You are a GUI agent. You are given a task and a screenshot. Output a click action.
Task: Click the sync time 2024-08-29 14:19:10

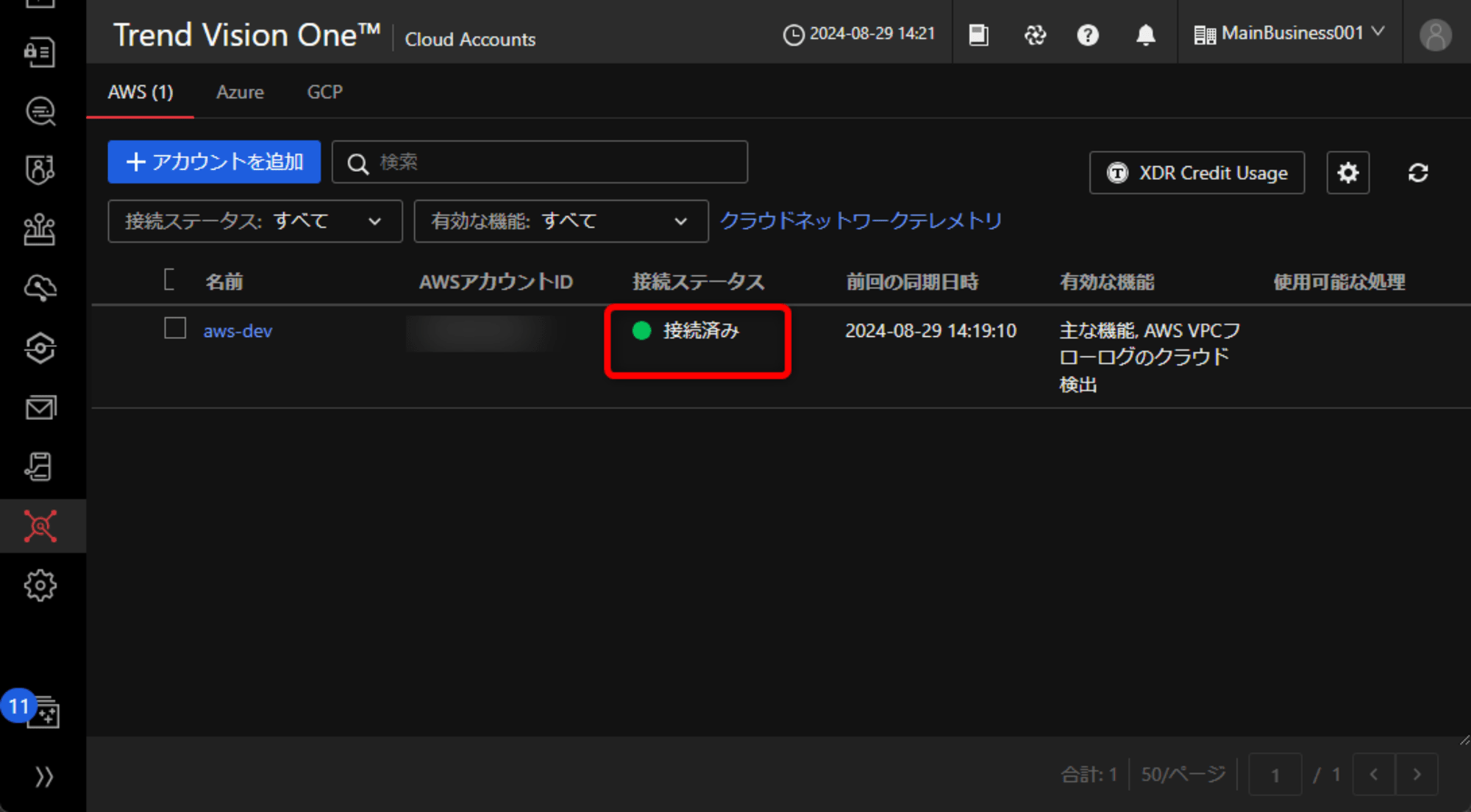click(x=930, y=331)
